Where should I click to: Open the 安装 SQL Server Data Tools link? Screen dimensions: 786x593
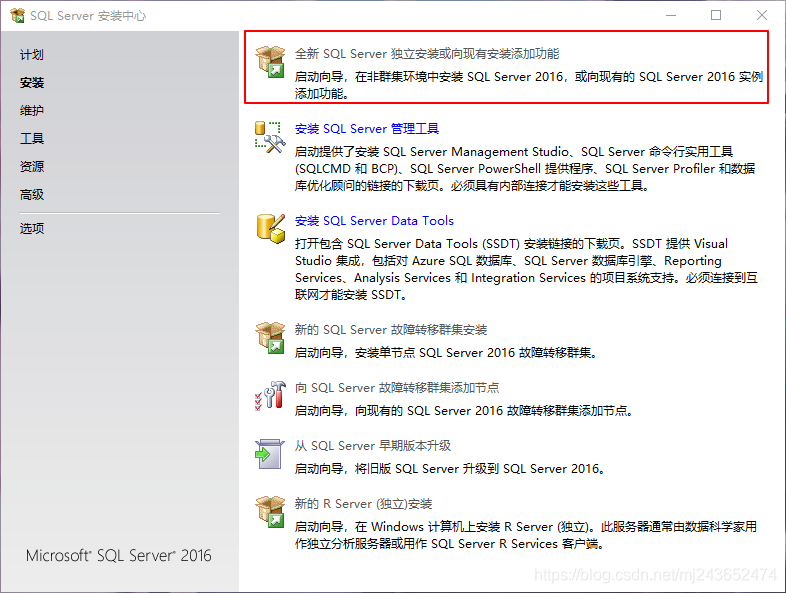coord(374,221)
